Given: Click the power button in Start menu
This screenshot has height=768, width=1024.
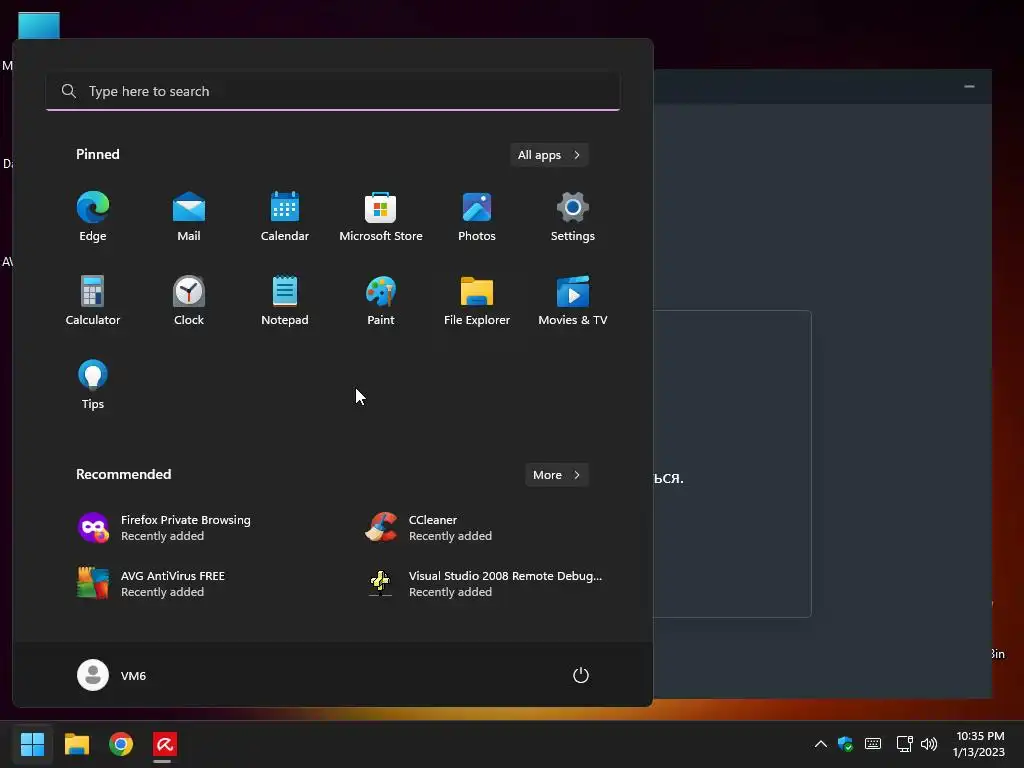Looking at the screenshot, I should pos(581,675).
